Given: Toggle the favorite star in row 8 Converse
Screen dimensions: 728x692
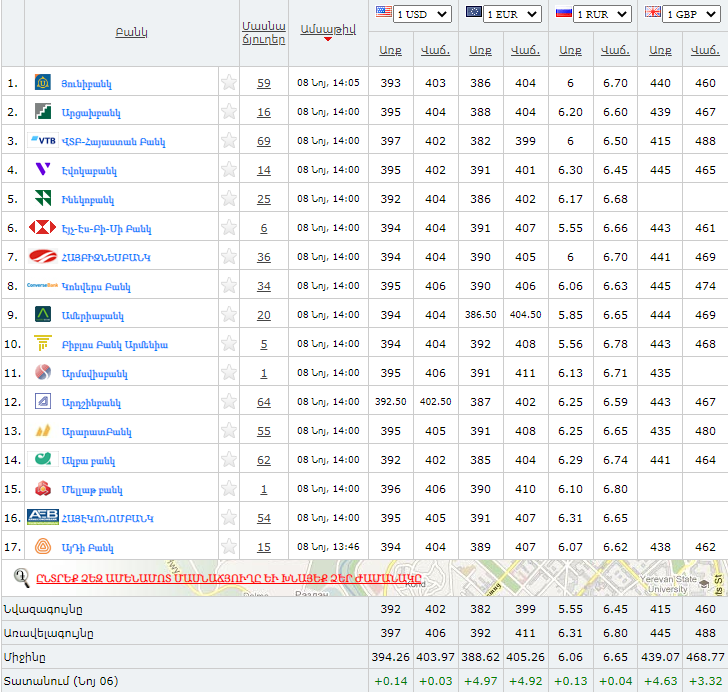Looking at the screenshot, I should click(x=229, y=286).
